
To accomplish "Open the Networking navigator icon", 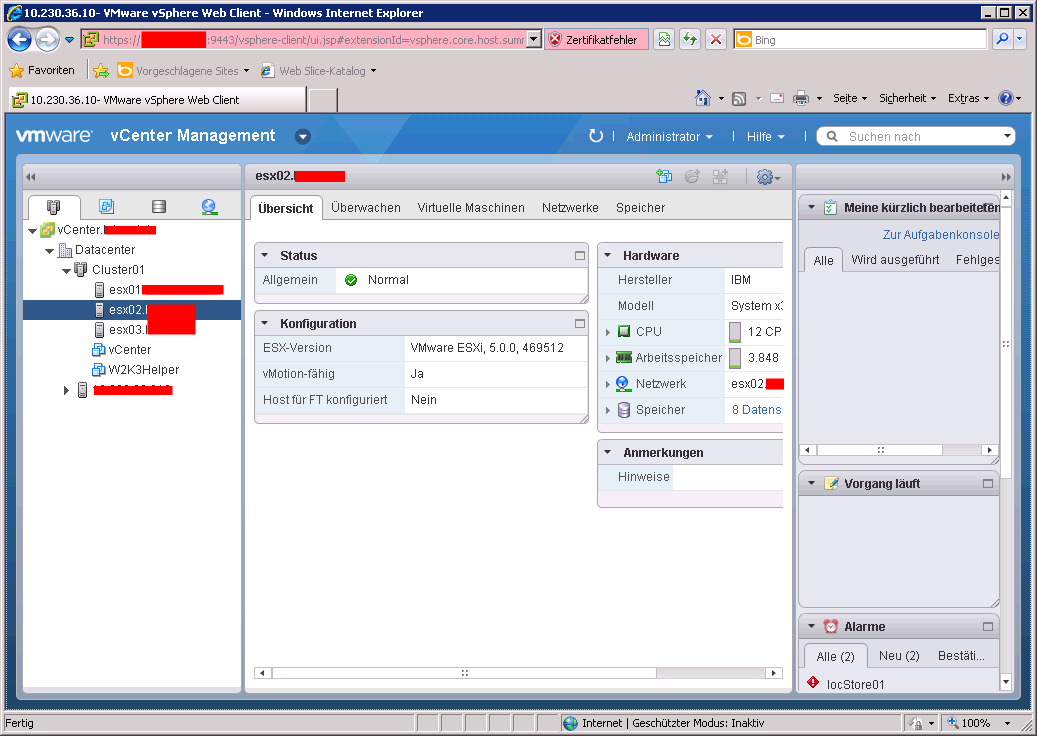I will [x=208, y=207].
